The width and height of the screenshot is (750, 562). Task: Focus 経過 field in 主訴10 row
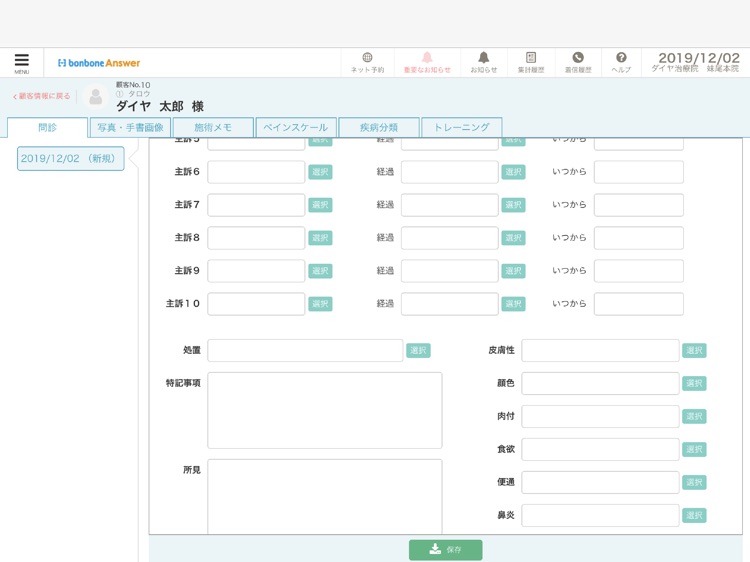pos(450,304)
